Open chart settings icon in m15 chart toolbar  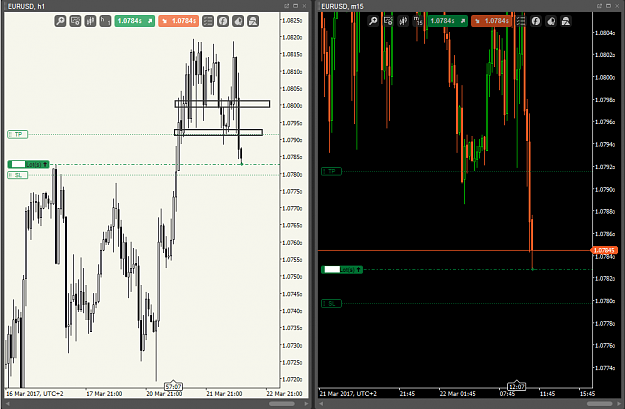[x=388, y=21]
